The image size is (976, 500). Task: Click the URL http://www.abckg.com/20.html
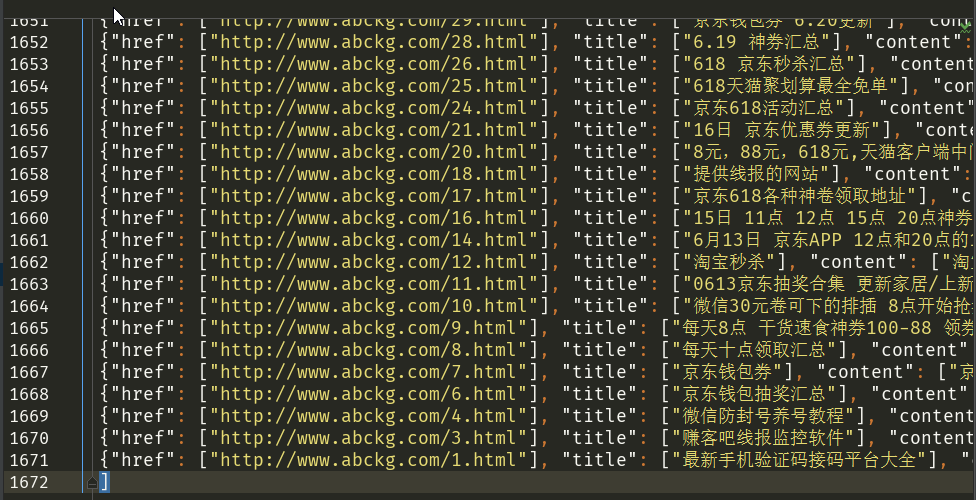click(x=374, y=152)
